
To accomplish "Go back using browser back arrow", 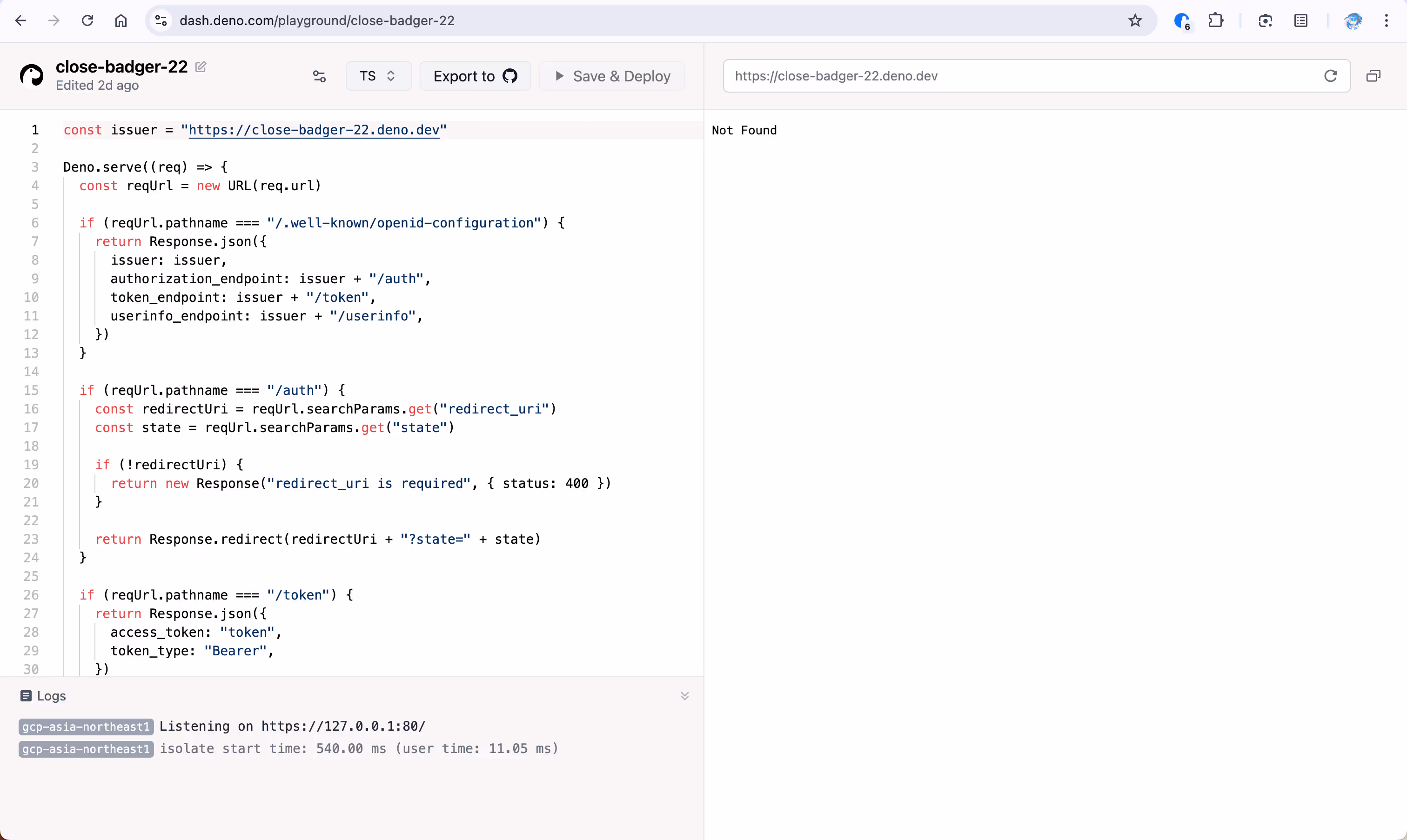I will 21,21.
